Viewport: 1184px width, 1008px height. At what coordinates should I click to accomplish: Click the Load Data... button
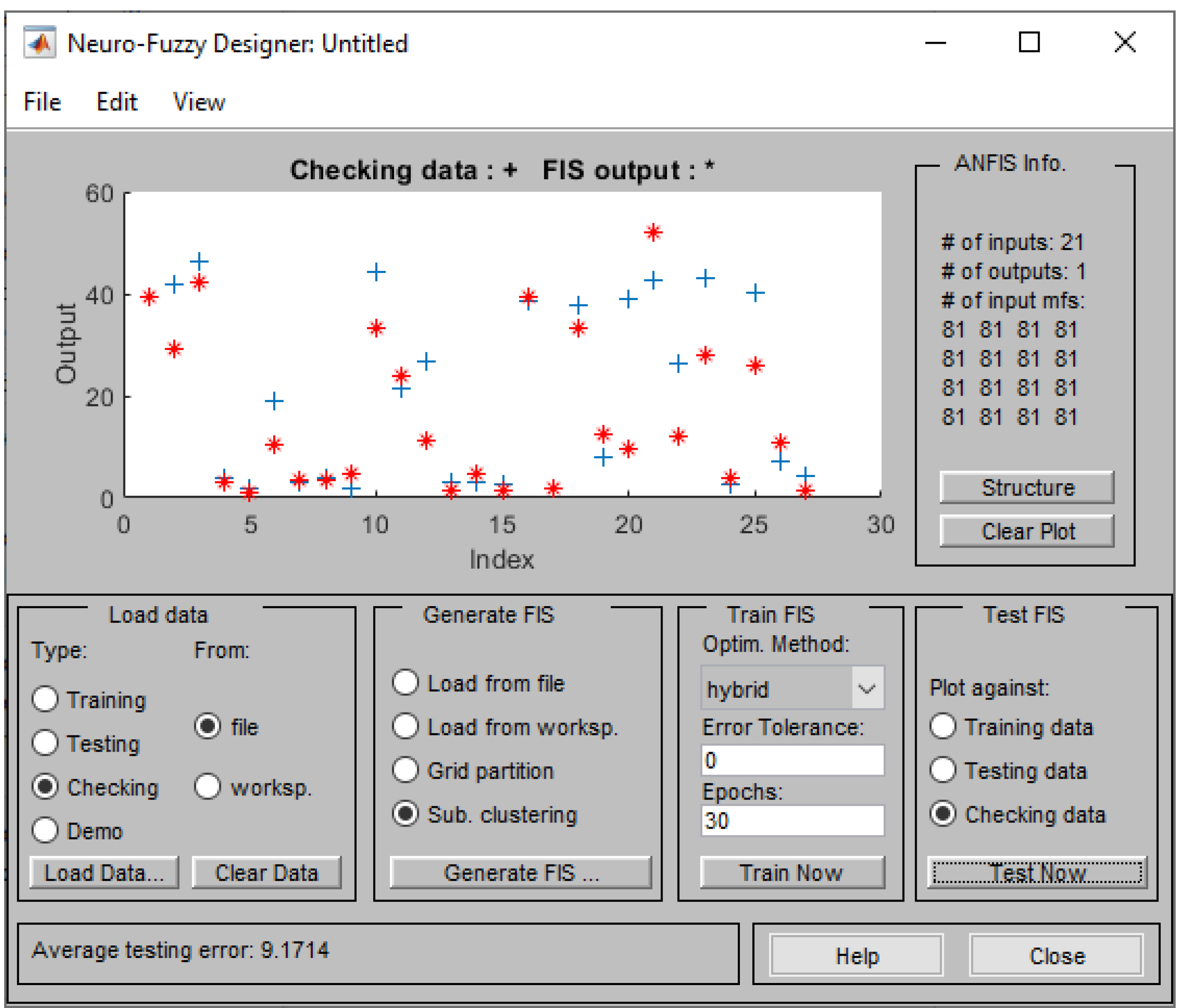point(104,872)
